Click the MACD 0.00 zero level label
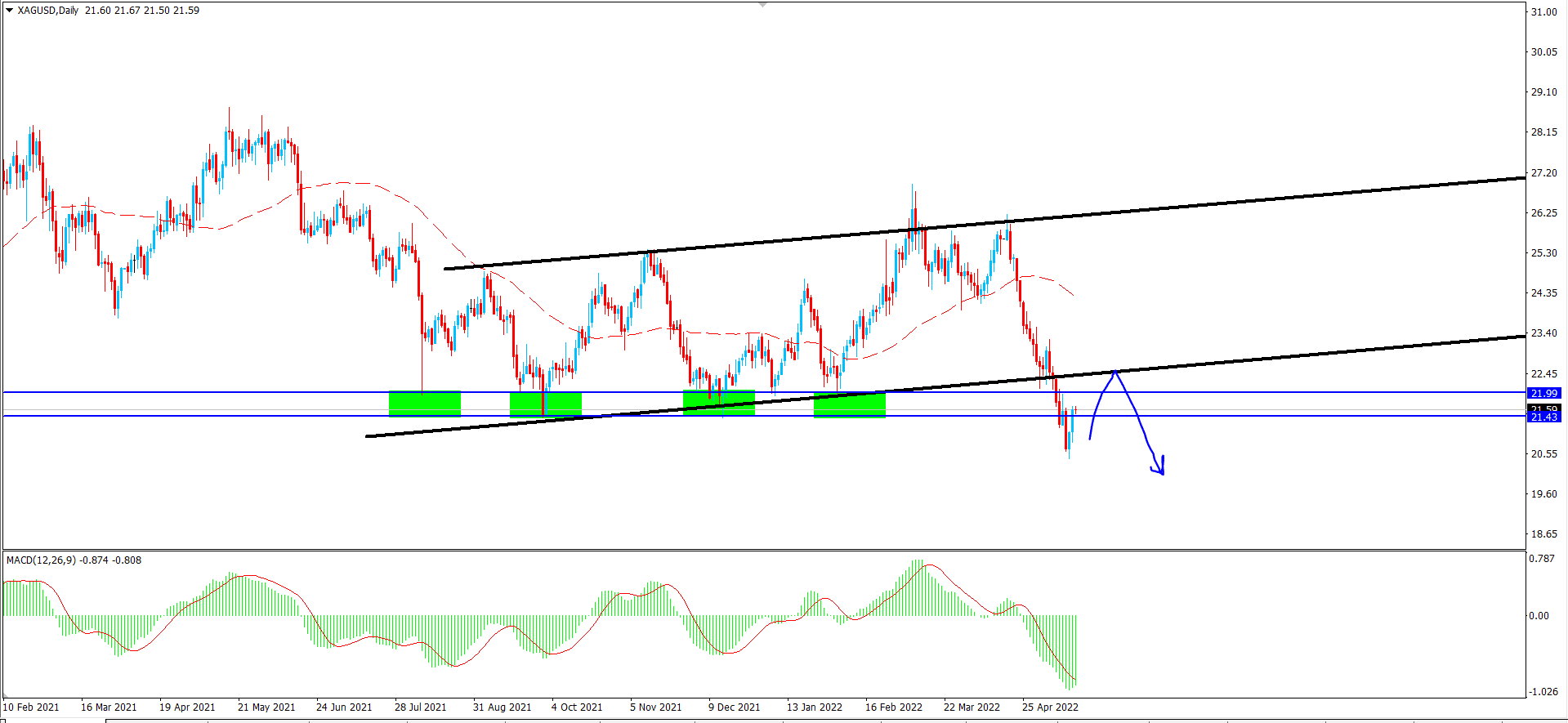Screen dimensions: 1568x723 pos(1539,616)
